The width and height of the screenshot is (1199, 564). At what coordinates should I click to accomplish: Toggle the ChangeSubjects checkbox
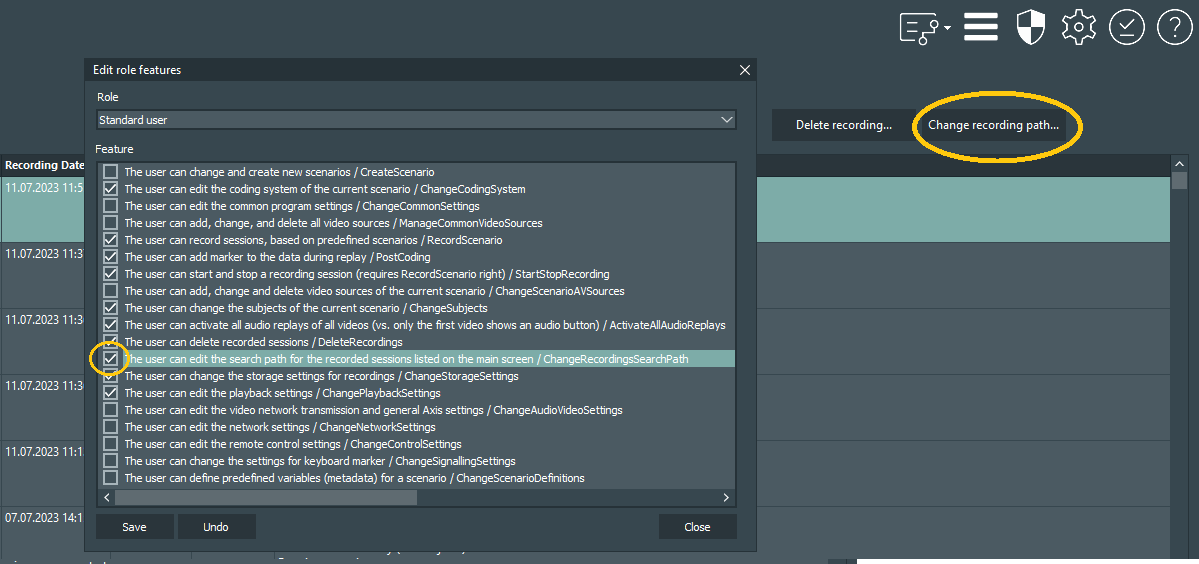click(111, 307)
